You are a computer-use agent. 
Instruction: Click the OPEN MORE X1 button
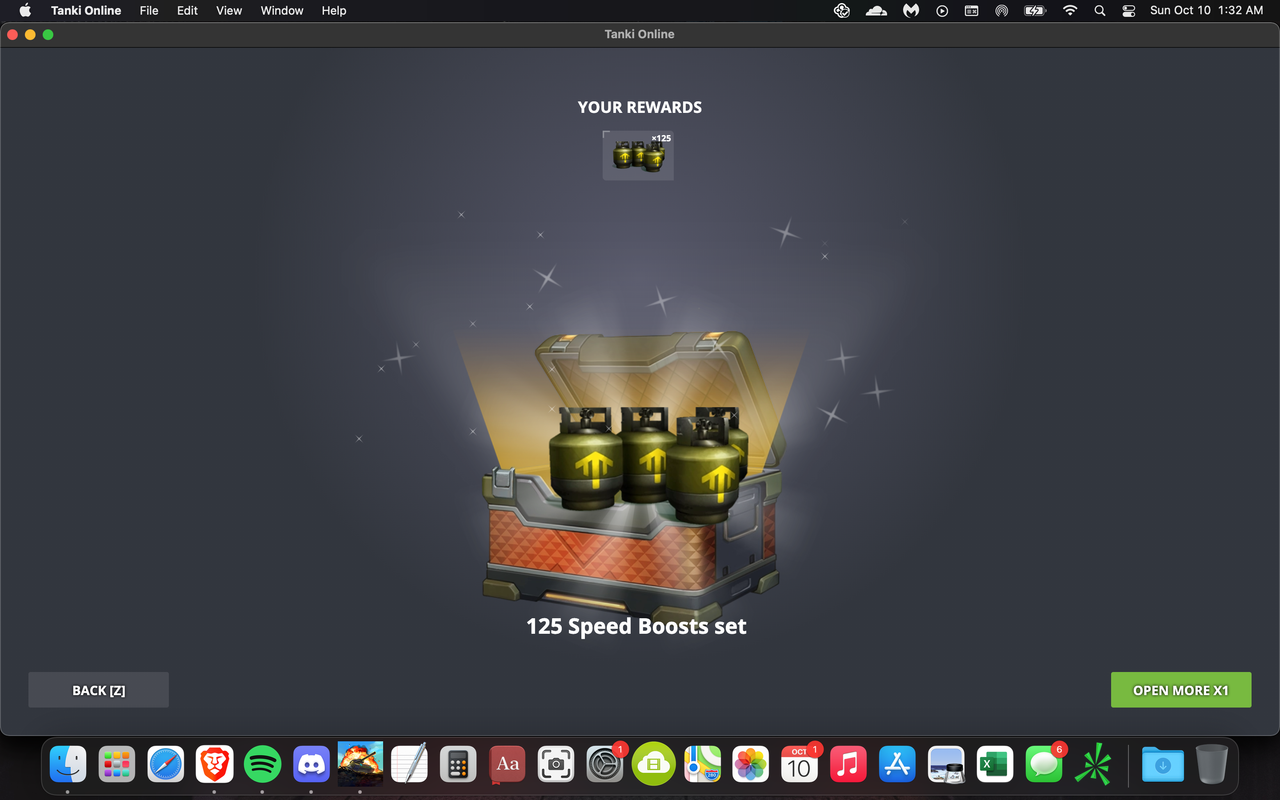coord(1181,690)
